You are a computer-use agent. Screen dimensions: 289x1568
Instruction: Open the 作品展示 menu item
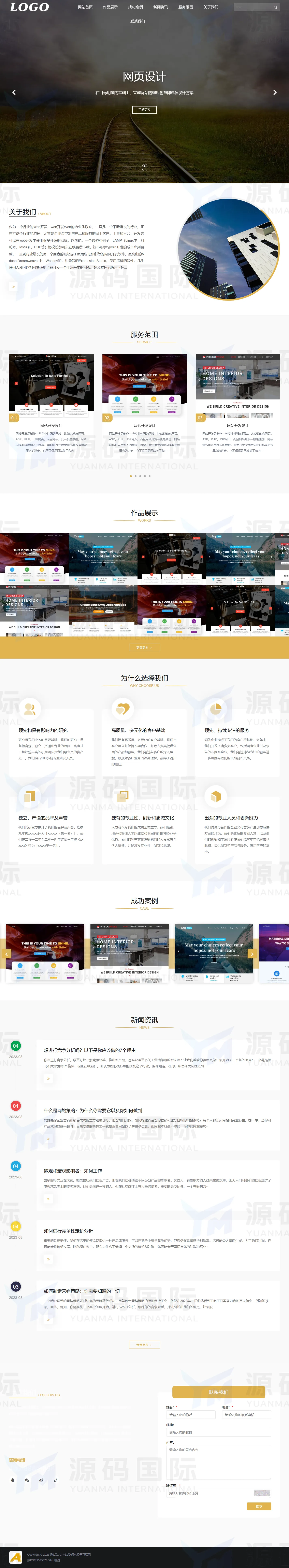click(110, 7)
